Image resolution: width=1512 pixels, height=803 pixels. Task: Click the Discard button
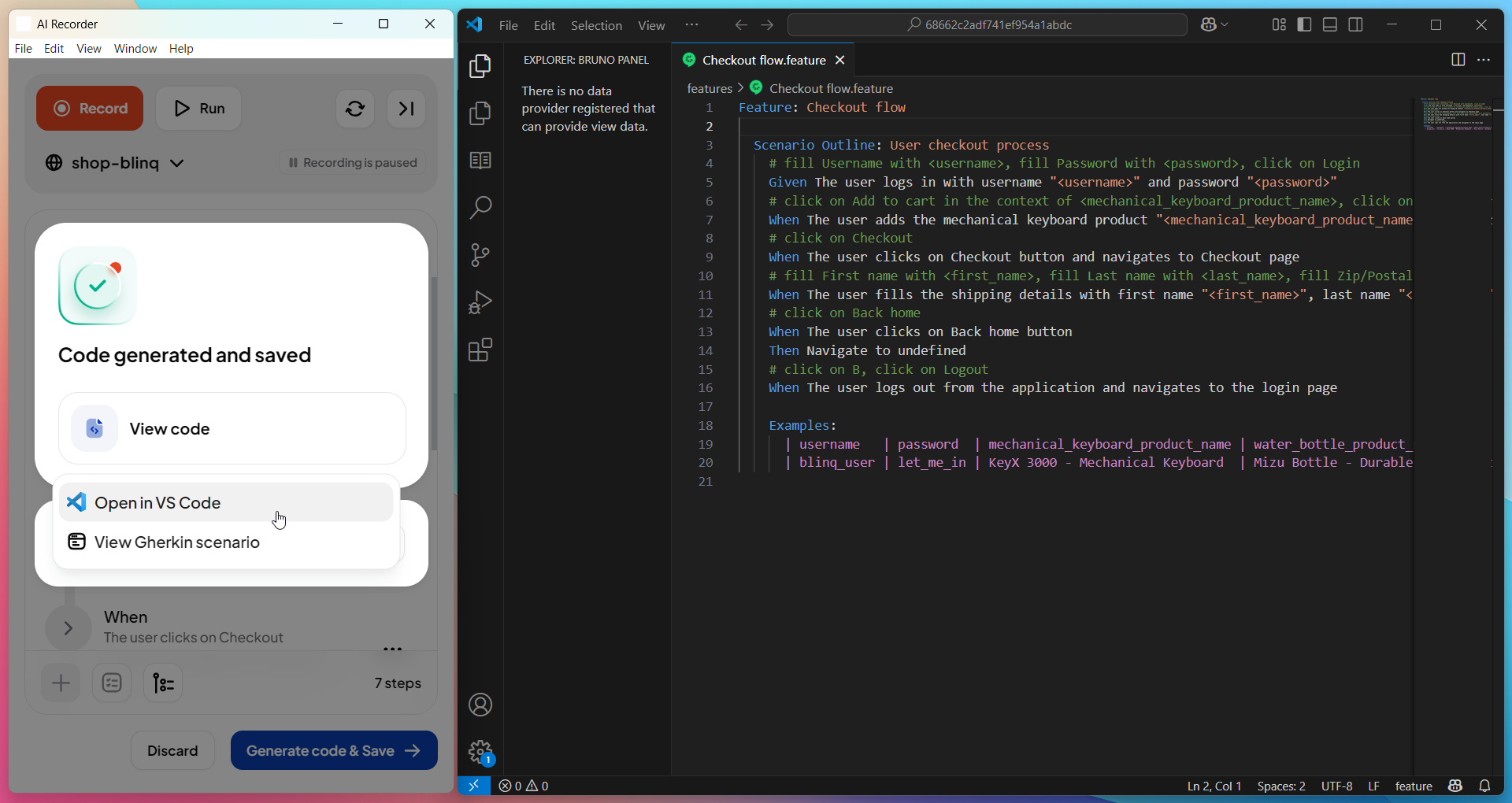pyautogui.click(x=172, y=750)
